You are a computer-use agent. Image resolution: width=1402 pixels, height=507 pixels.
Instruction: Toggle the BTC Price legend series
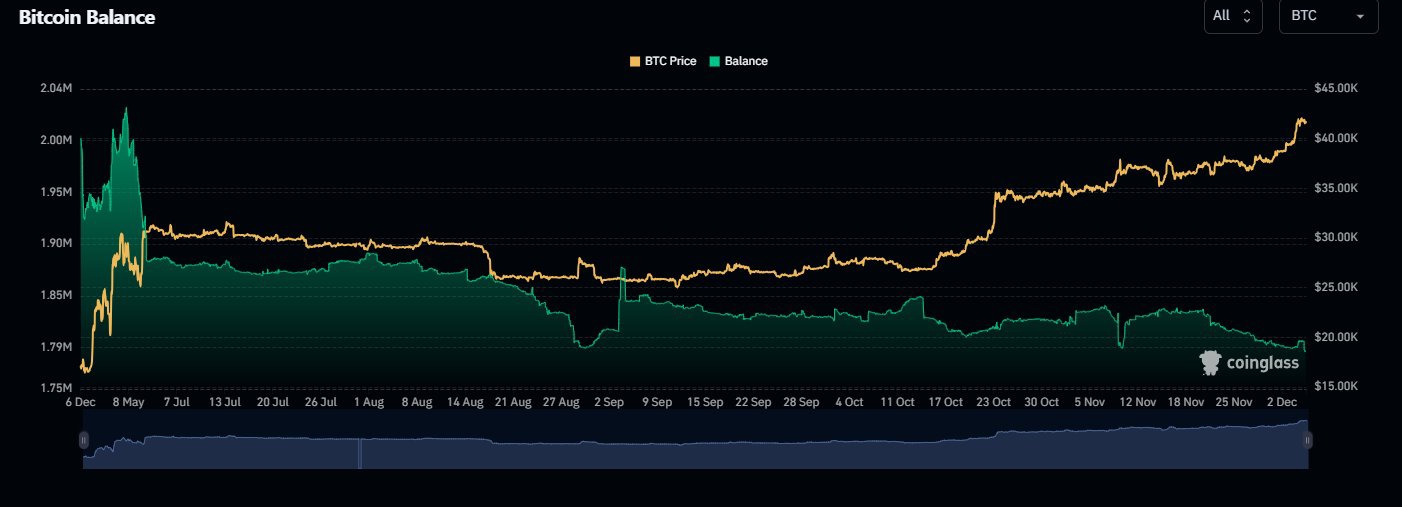(668, 61)
